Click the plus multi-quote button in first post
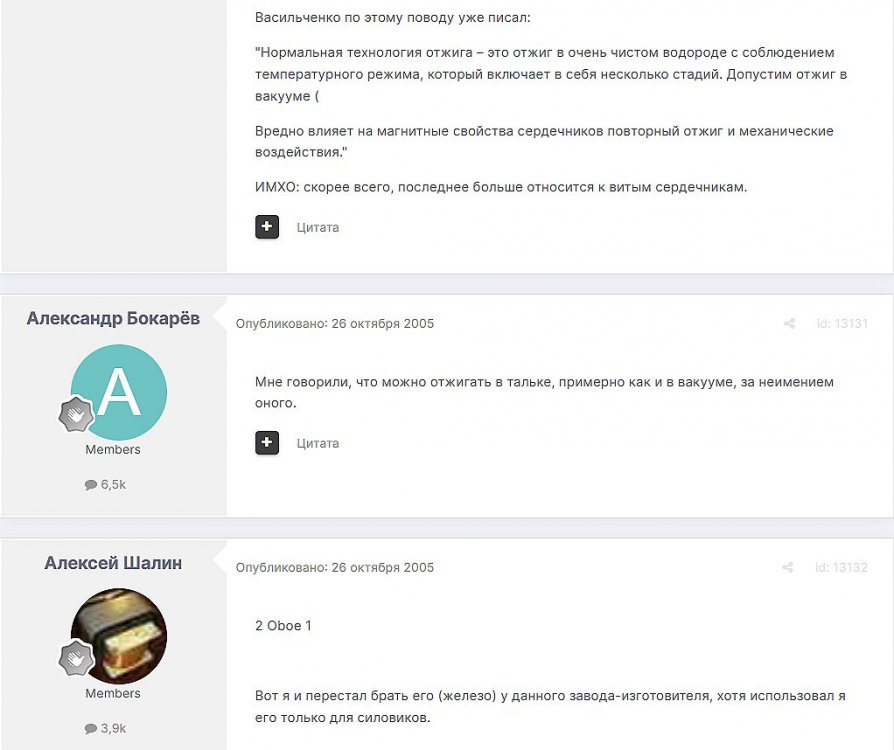Screen dimensions: 894x750 (267, 226)
